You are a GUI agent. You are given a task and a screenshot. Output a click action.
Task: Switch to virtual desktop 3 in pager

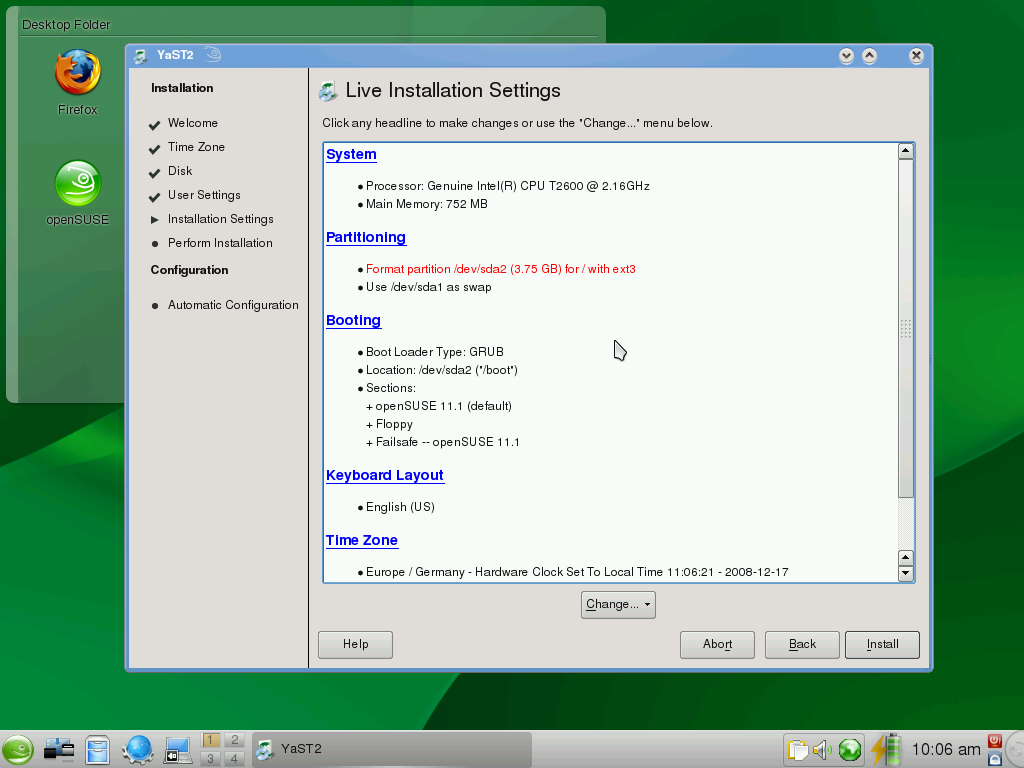pos(210,758)
